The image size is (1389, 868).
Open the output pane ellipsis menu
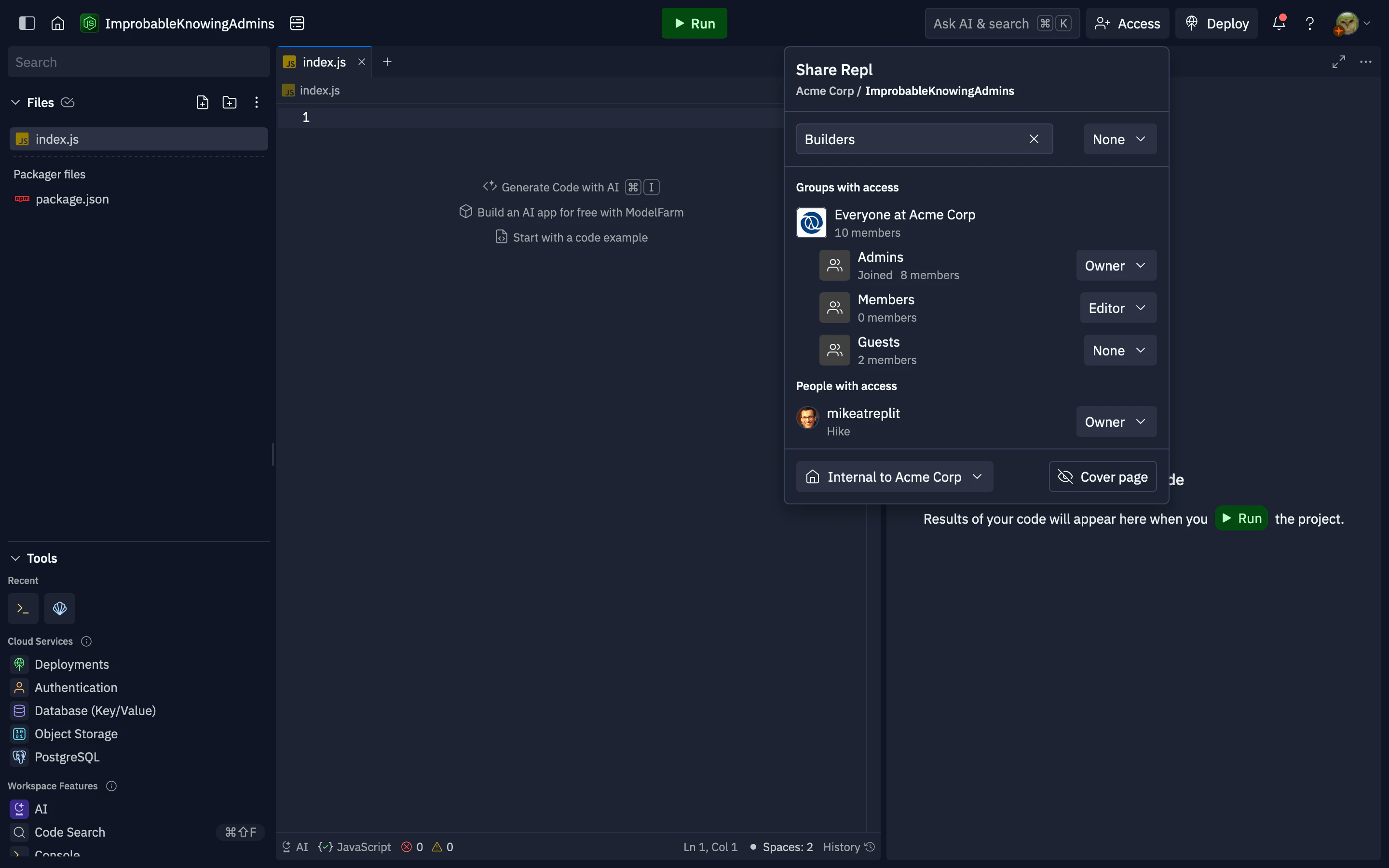point(1365,61)
